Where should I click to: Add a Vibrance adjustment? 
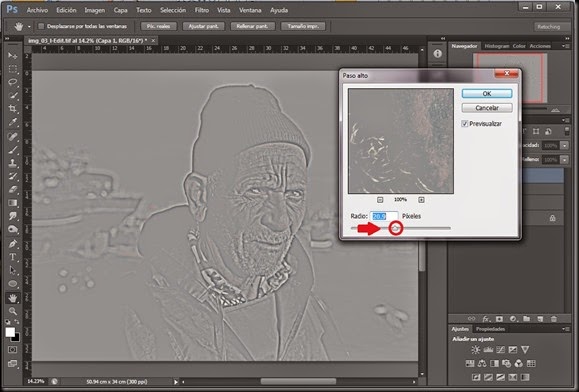pos(525,349)
